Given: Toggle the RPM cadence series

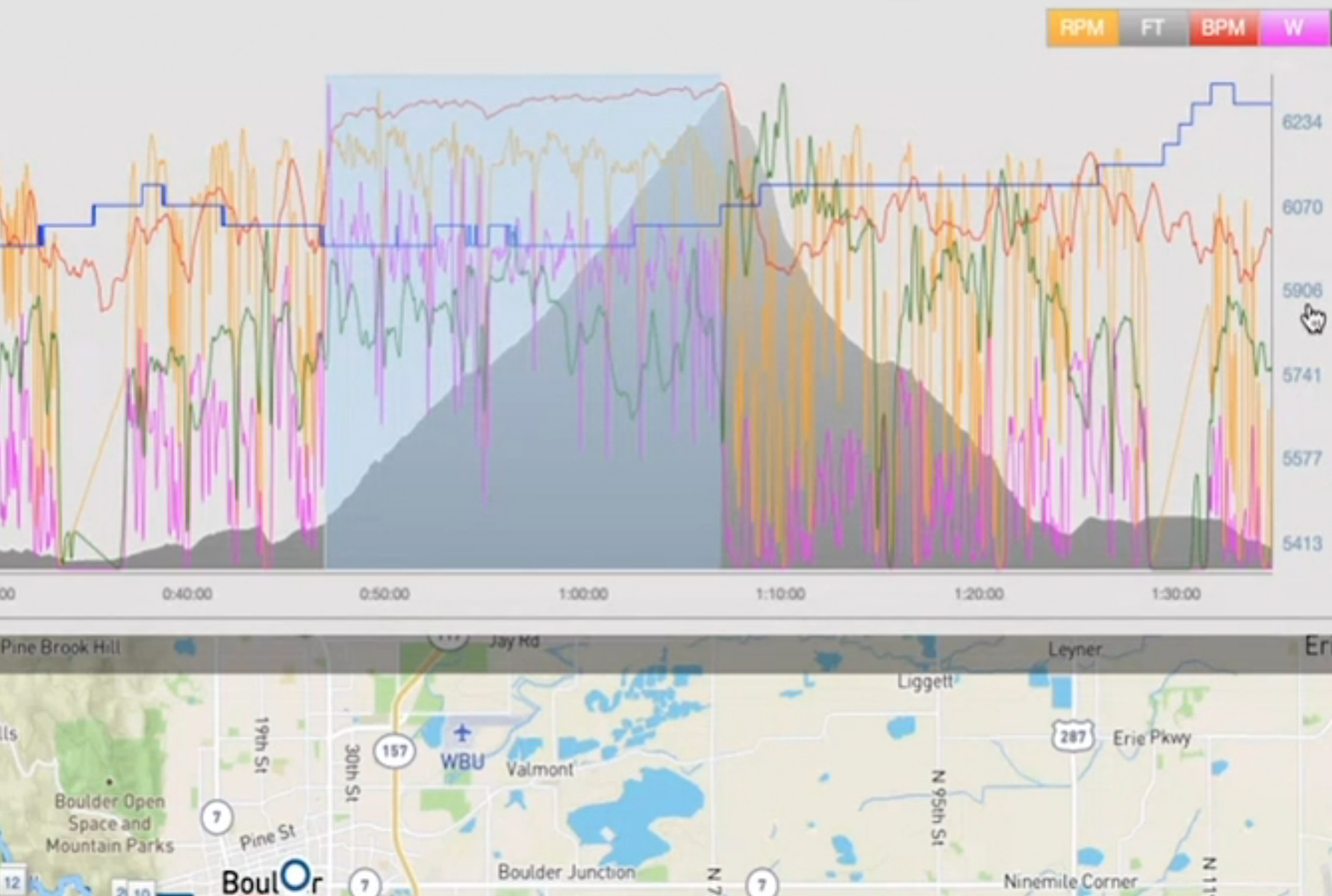Looking at the screenshot, I should (1082, 28).
